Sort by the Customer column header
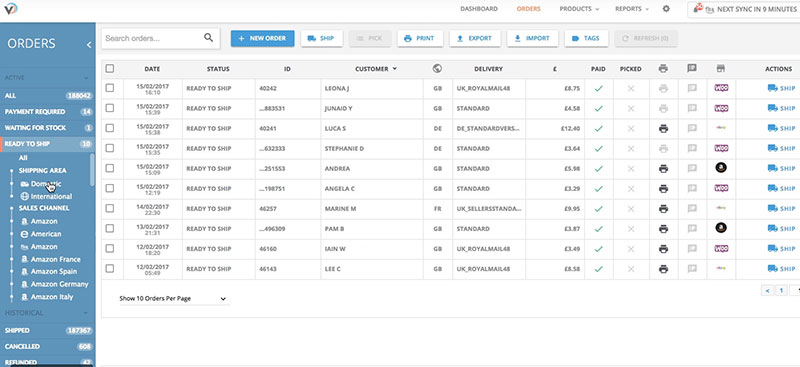 coord(376,68)
